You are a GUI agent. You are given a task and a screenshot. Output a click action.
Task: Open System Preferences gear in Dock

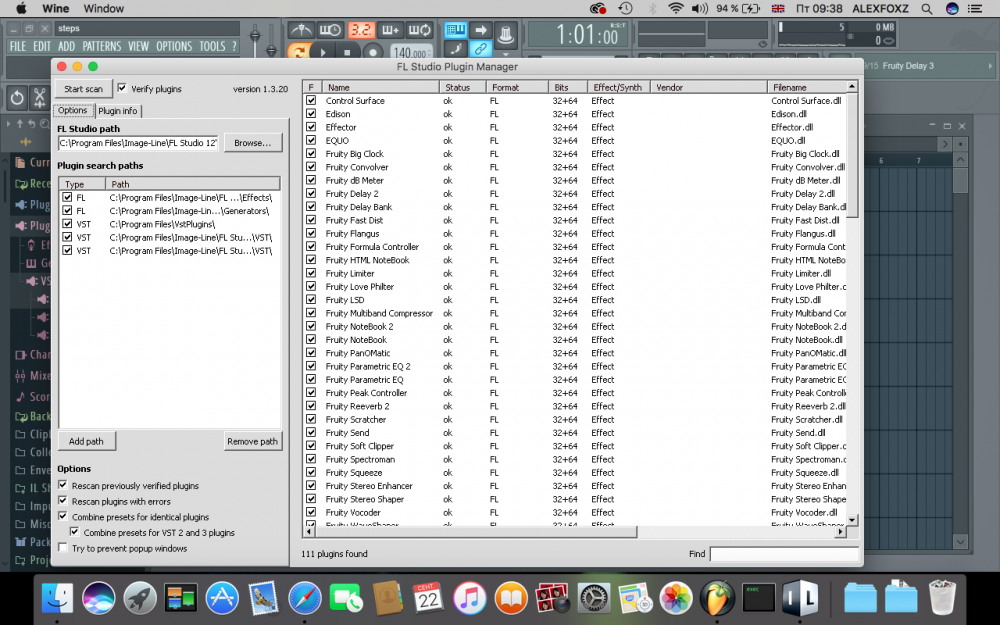594,598
